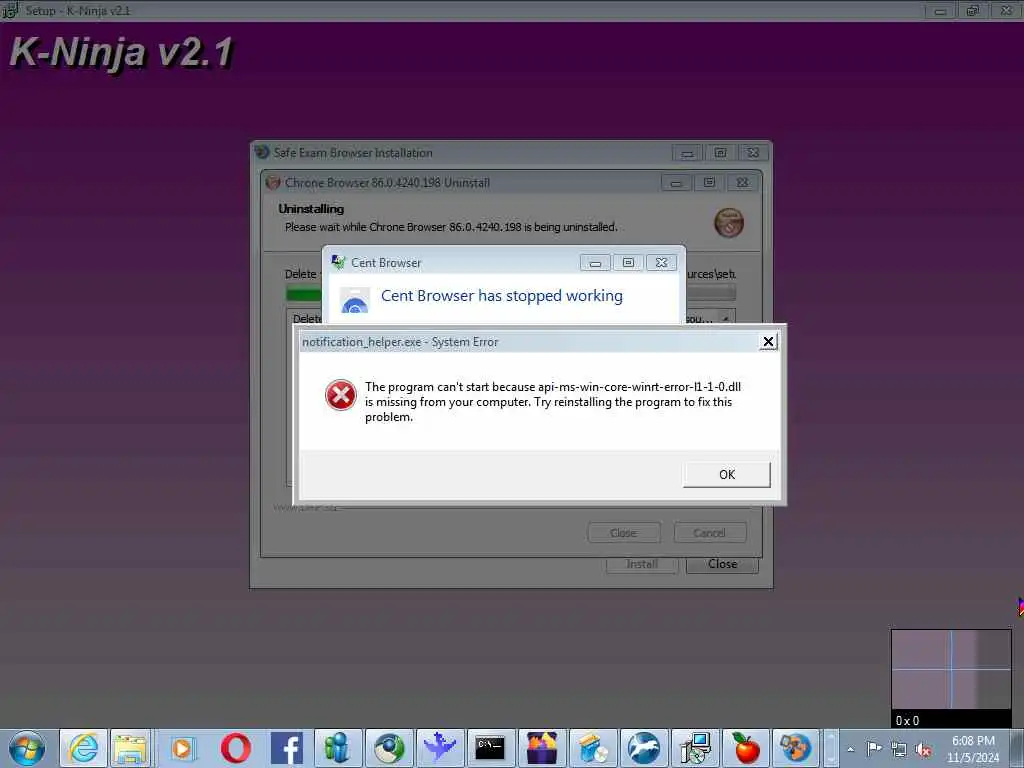Open the blue-green globe browser taskbar icon
This screenshot has width=1024, height=768.
[389, 748]
